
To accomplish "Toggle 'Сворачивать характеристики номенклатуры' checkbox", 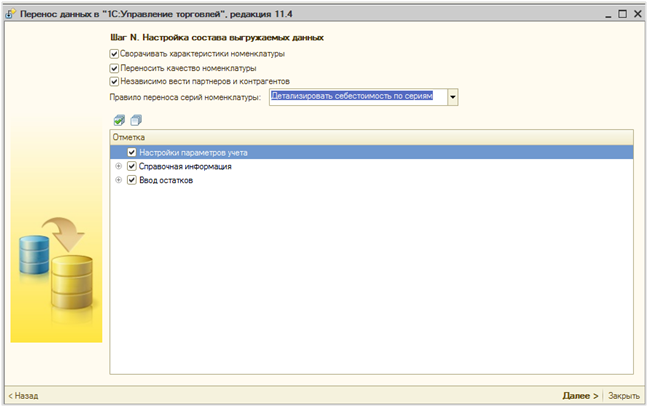I will 114,54.
